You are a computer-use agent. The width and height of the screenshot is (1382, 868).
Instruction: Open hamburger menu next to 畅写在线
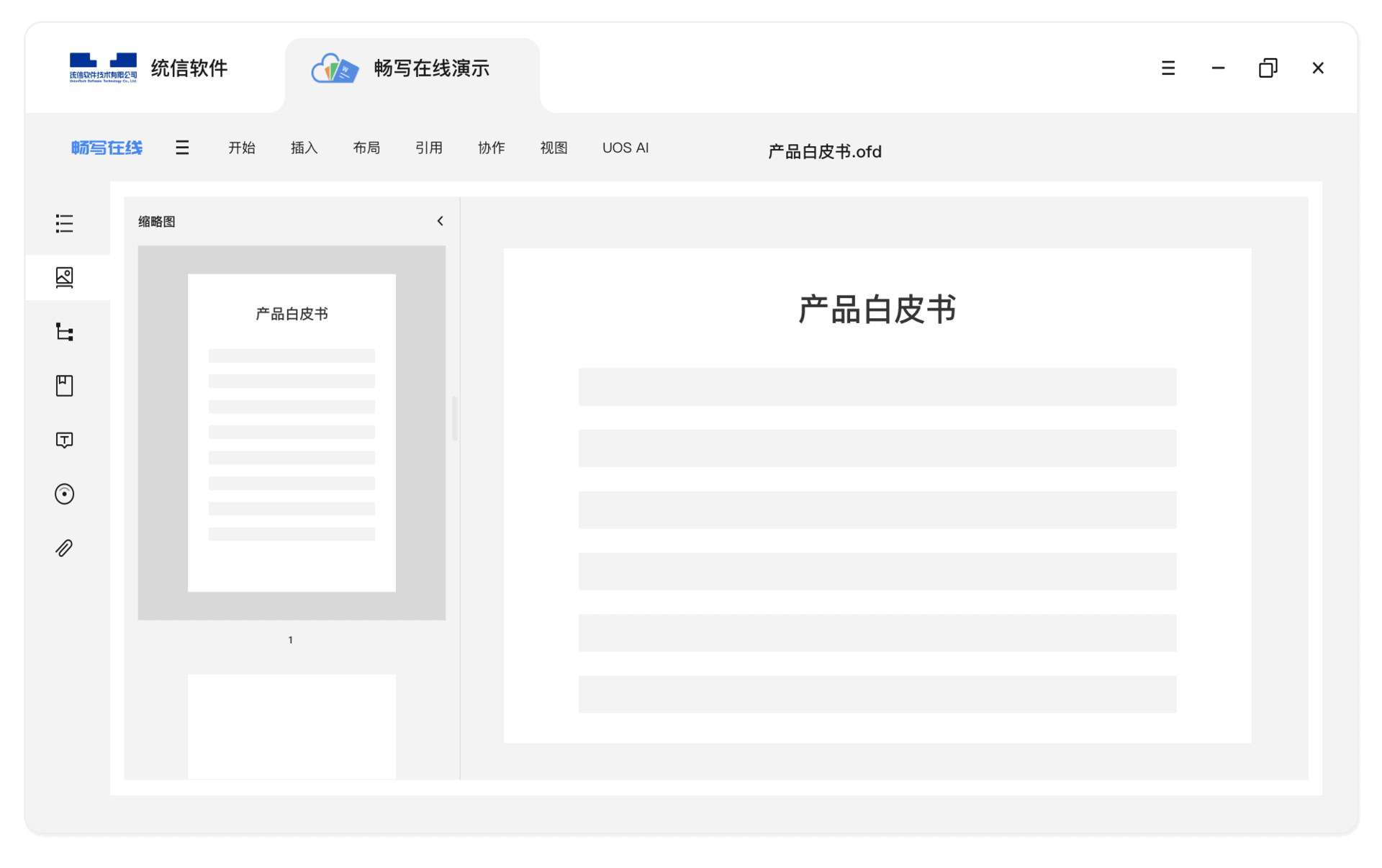coord(182,148)
